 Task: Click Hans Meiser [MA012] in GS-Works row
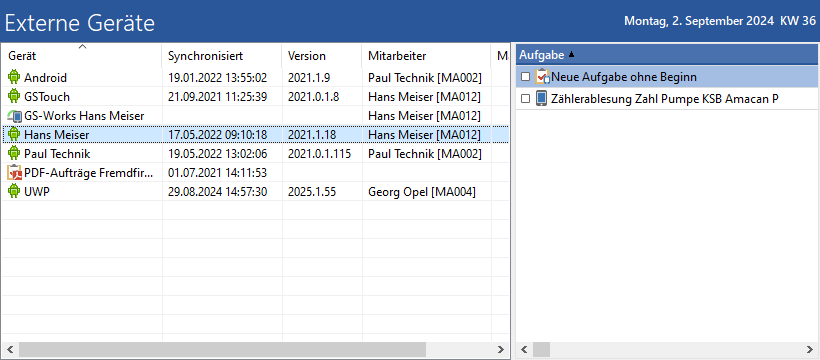(424, 116)
